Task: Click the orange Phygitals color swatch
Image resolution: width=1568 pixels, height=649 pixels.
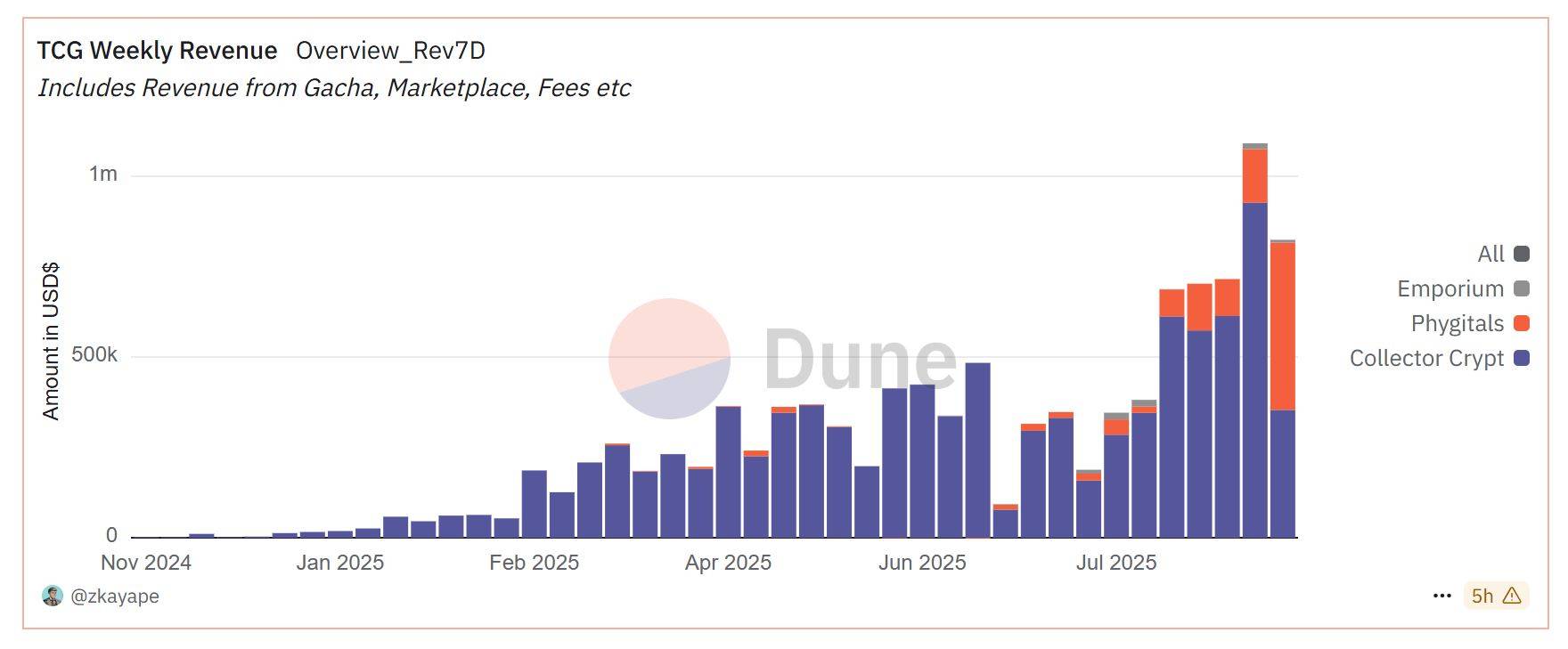Action: pyautogui.click(x=1522, y=323)
